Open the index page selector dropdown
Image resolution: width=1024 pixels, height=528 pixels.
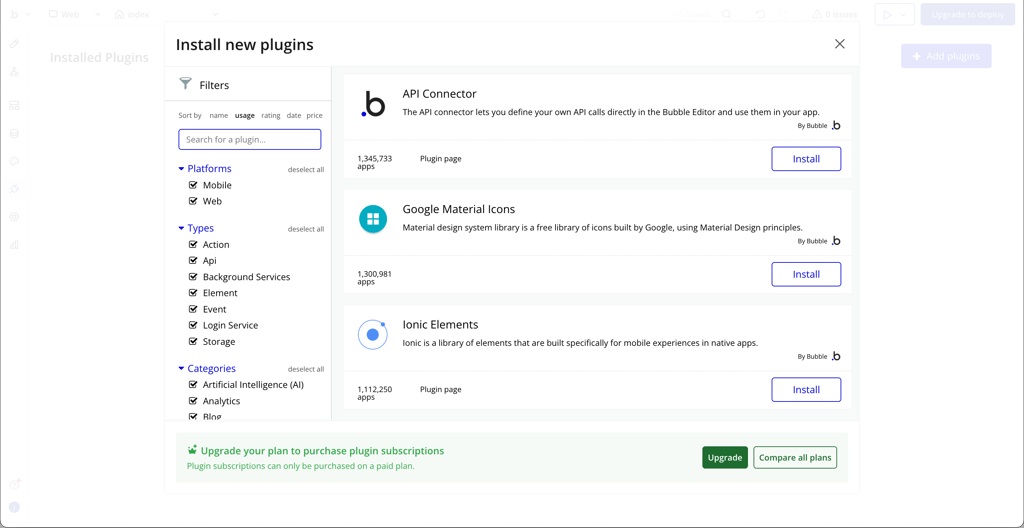tap(216, 14)
